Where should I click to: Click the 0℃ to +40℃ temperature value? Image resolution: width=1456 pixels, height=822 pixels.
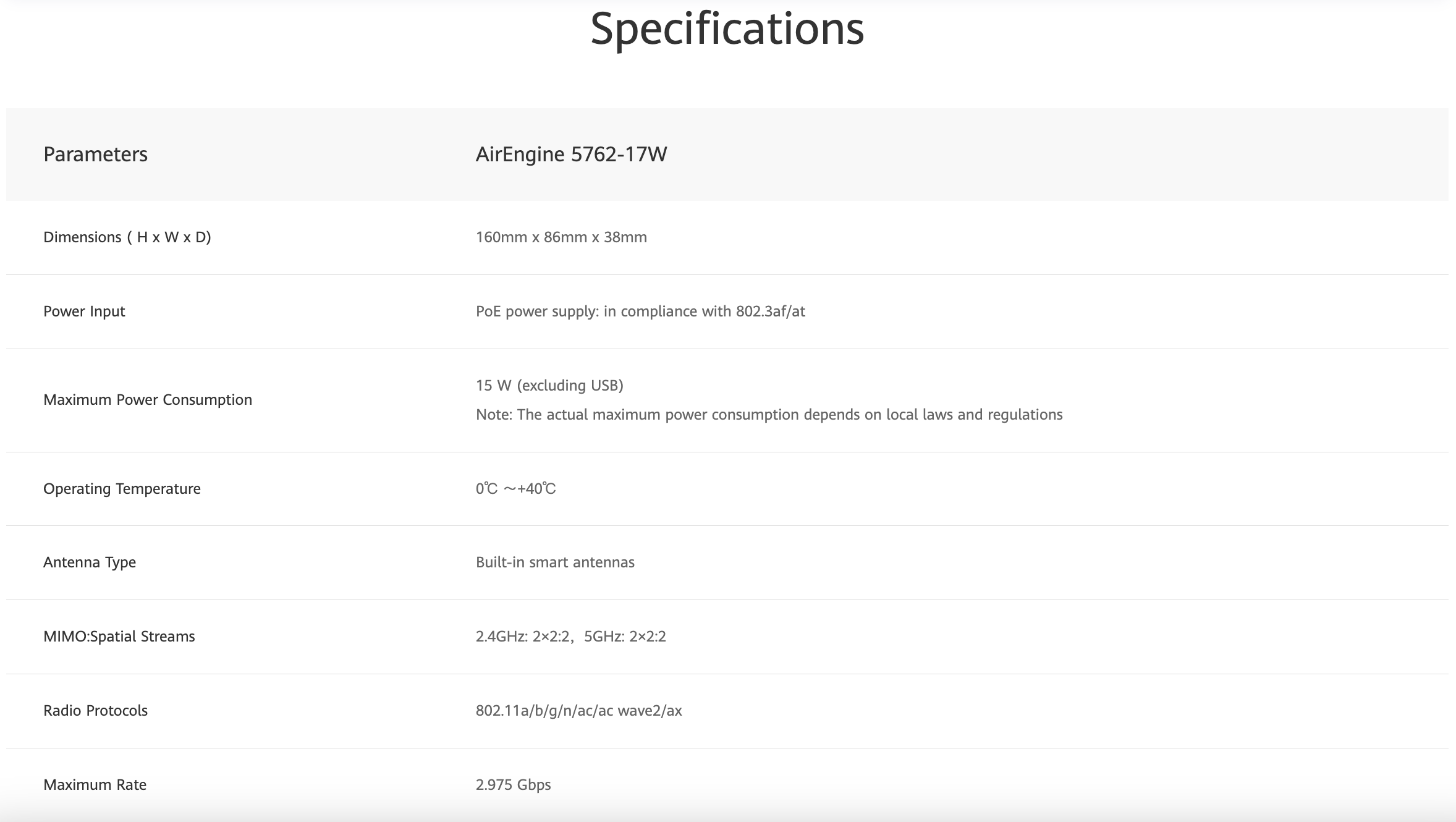click(x=515, y=489)
